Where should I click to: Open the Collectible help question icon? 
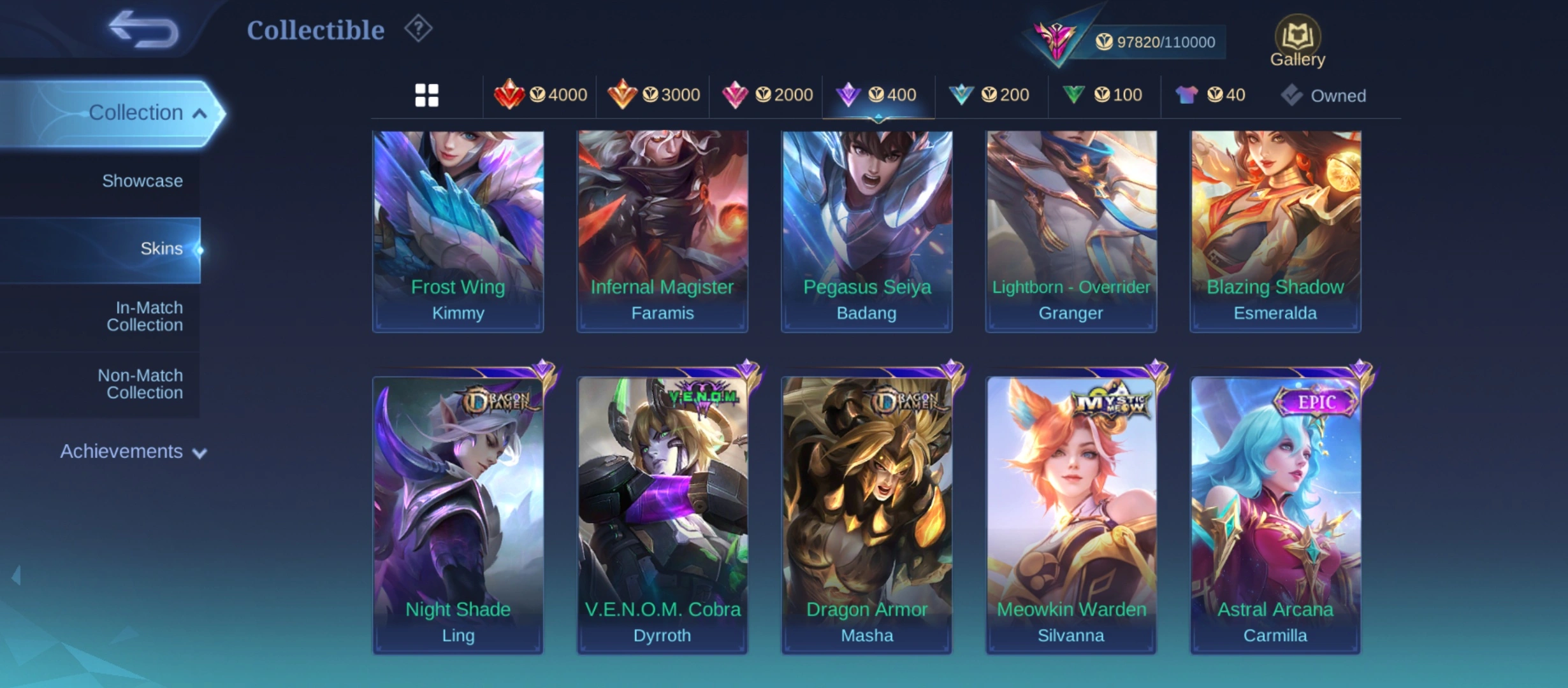pos(418,29)
